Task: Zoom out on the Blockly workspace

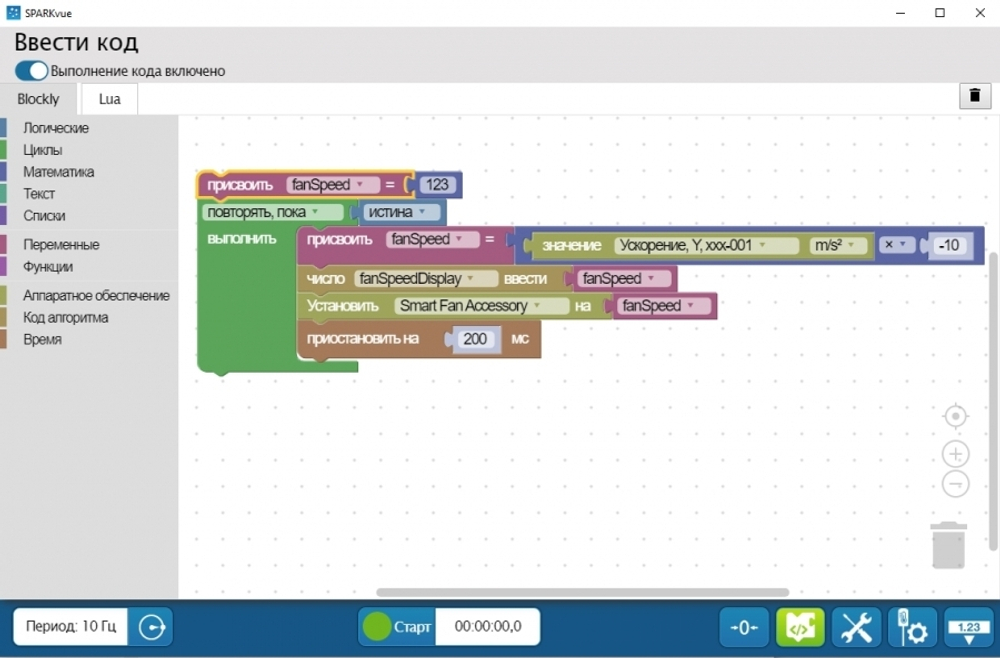Action: point(956,484)
